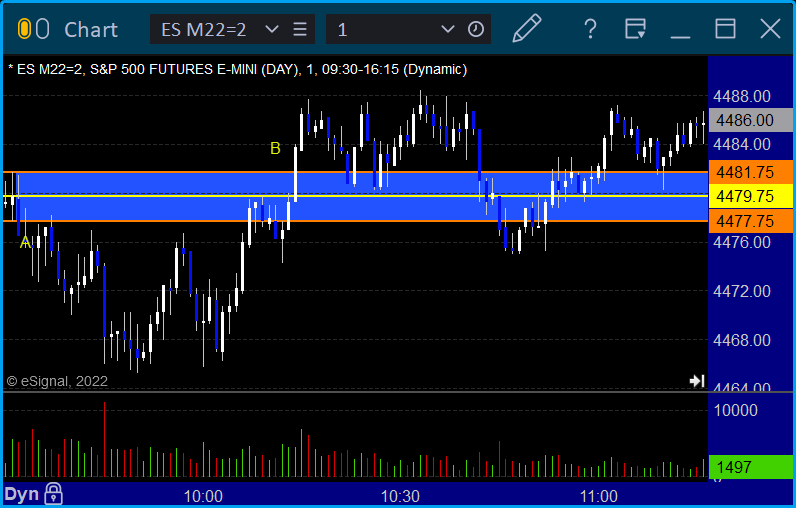The width and height of the screenshot is (796, 508).
Task: Click the yellow B chart label
Action: (275, 148)
